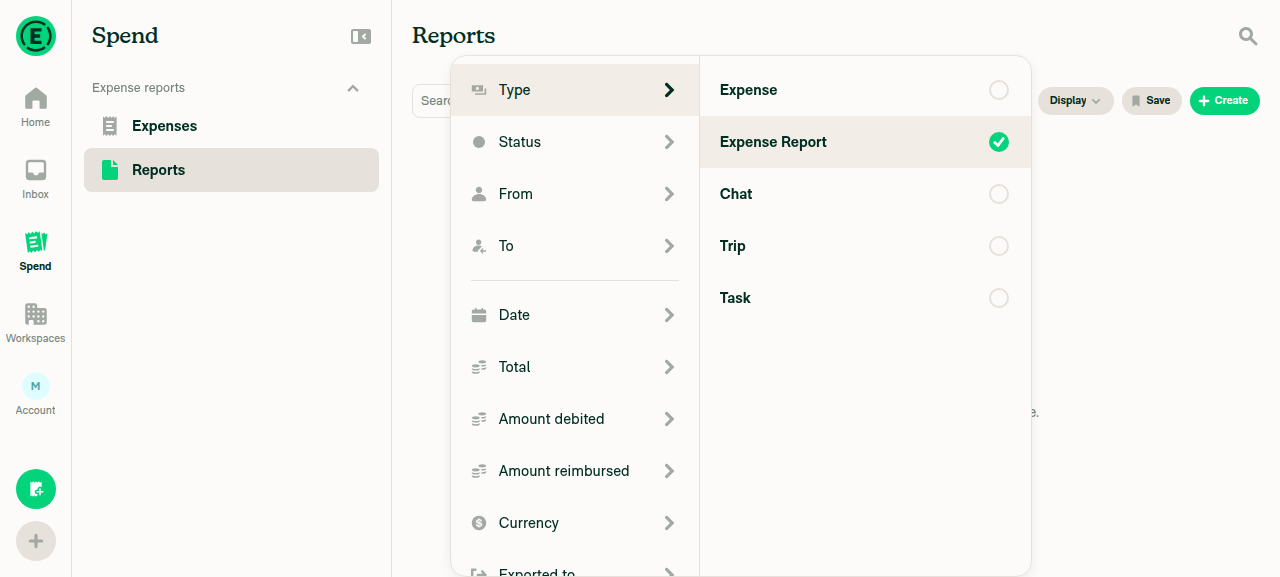Screen dimensions: 1280x577
Task: Expand the Total submenu chevron
Action: [x=669, y=367]
